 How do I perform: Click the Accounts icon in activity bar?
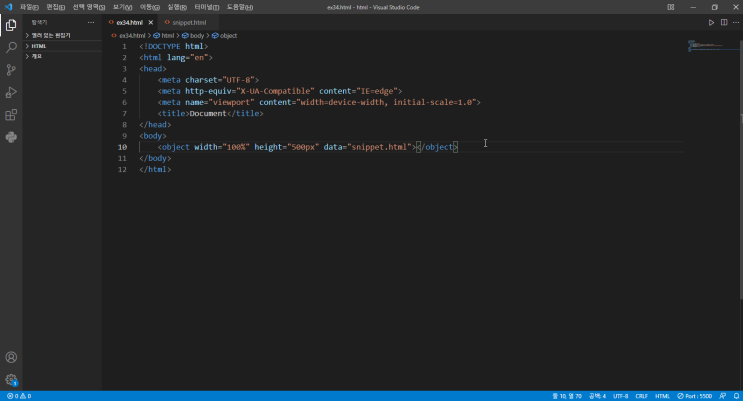(x=11, y=357)
